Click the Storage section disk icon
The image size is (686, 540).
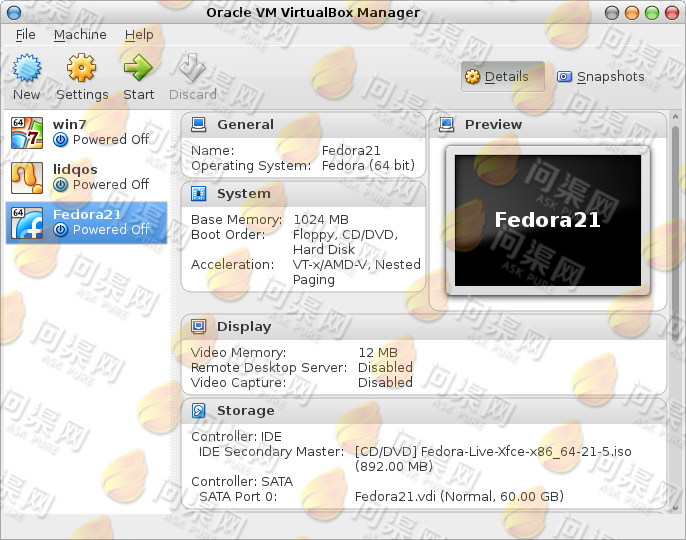pyautogui.click(x=199, y=410)
